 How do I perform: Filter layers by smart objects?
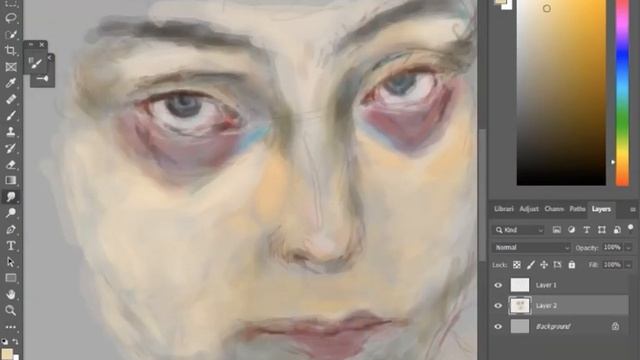(x=617, y=230)
